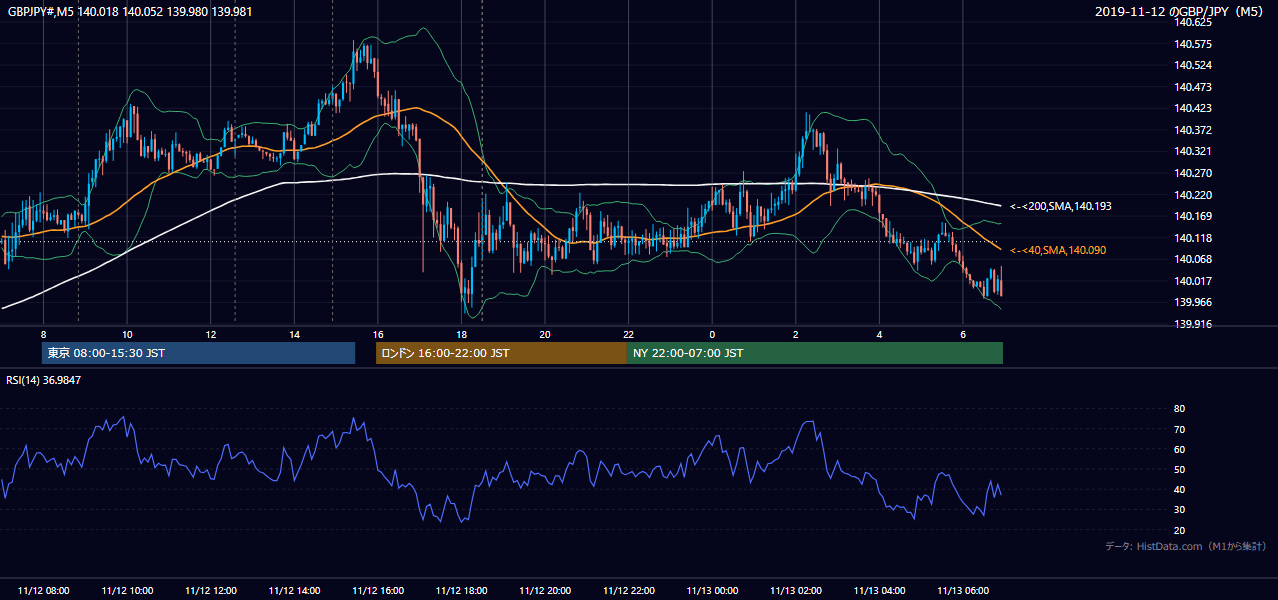This screenshot has height=600, width=1278.
Task: Click the RSI(14) 36.9847 indicator label
Action: (x=44, y=380)
